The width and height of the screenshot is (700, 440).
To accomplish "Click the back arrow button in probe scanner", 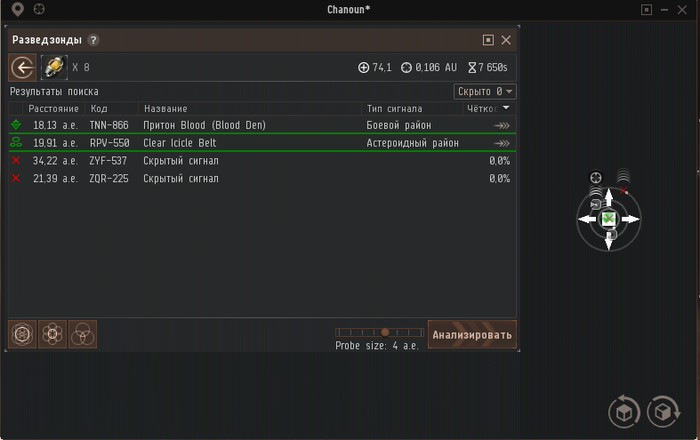I will pyautogui.click(x=22, y=67).
